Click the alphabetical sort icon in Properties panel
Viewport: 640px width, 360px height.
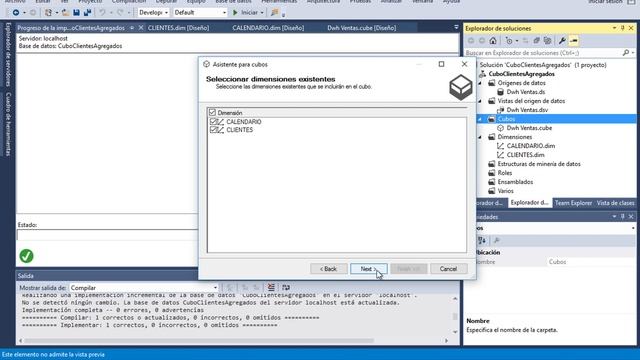[x=482, y=240]
